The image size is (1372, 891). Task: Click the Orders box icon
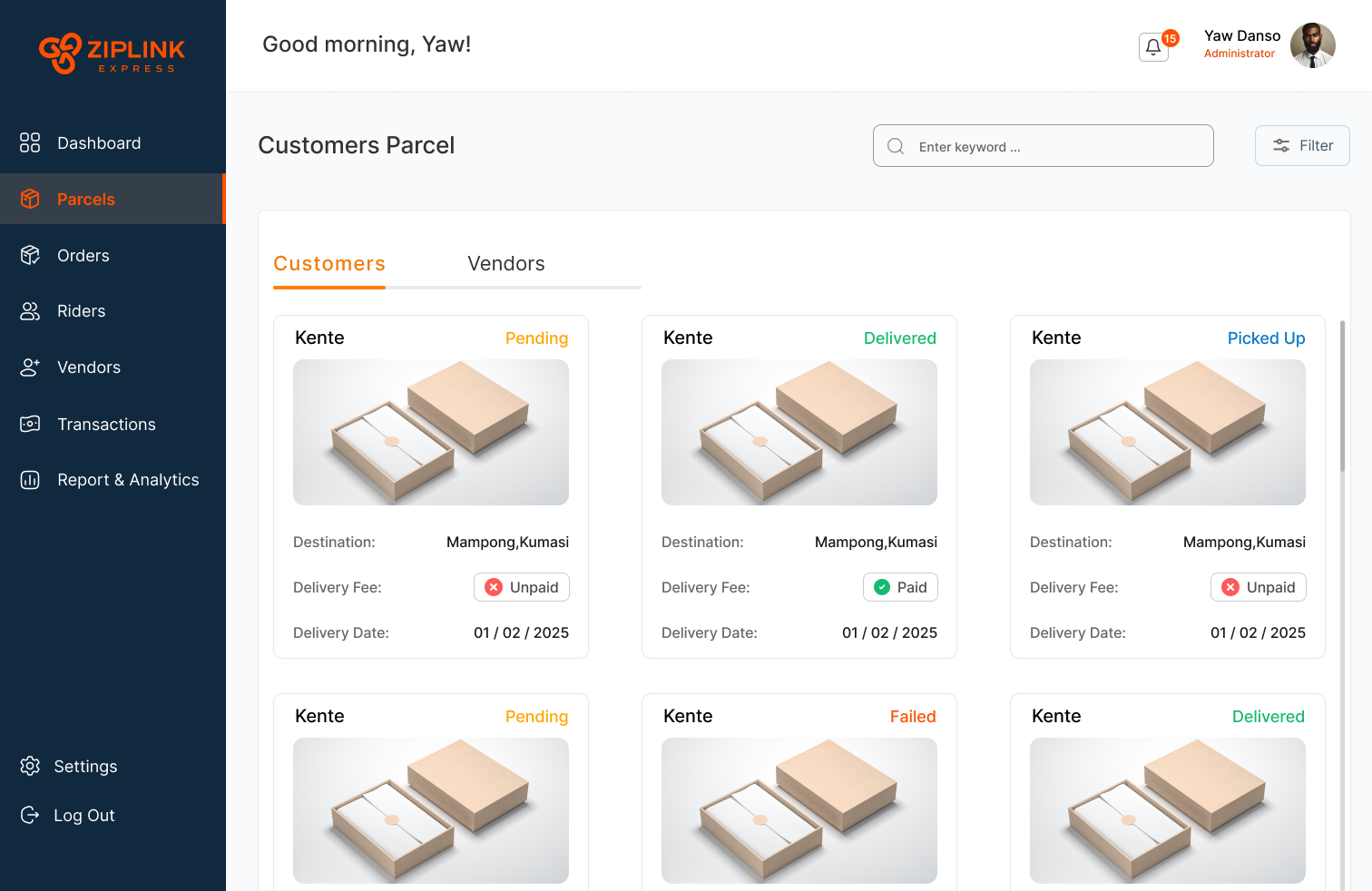pos(30,256)
